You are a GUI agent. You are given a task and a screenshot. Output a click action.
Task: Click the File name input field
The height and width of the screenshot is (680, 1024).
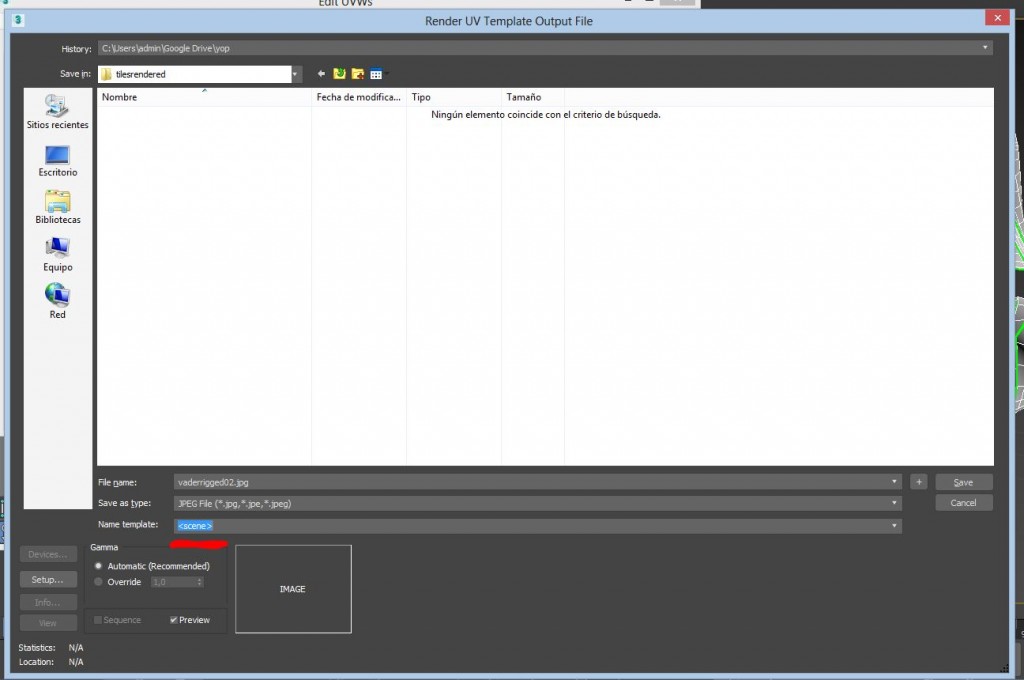(x=530, y=482)
